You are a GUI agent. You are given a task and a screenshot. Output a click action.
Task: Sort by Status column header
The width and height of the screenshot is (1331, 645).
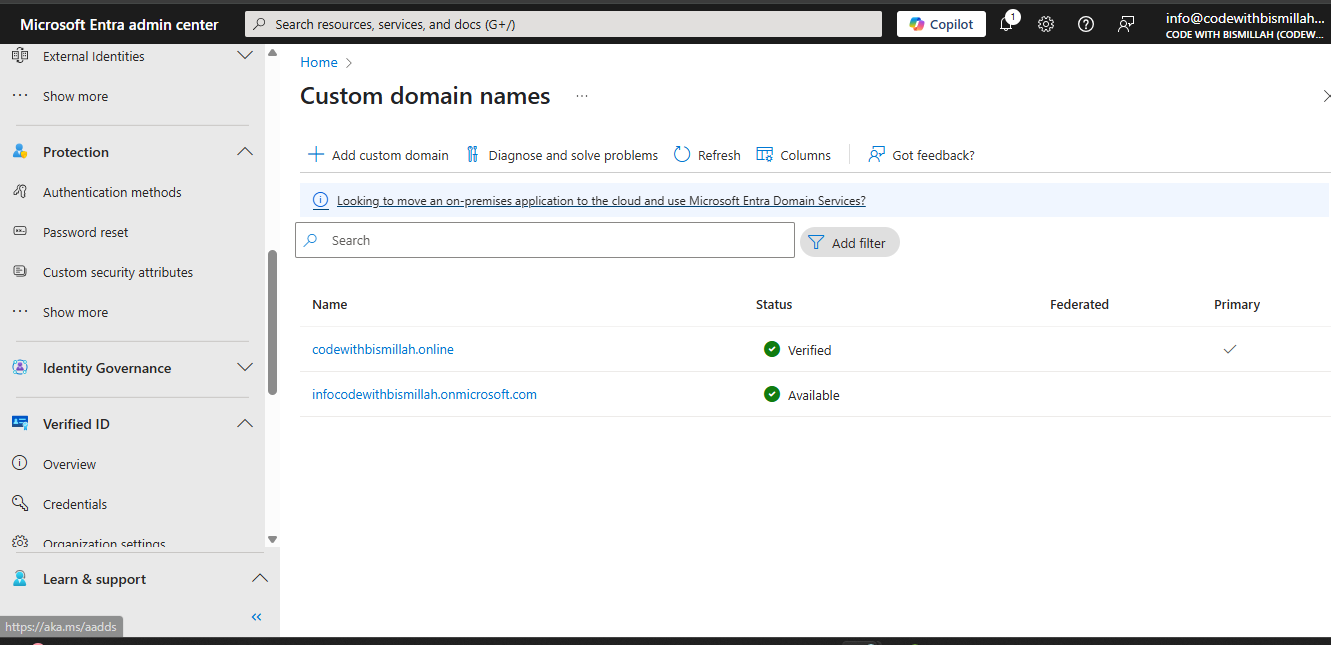[x=774, y=304]
